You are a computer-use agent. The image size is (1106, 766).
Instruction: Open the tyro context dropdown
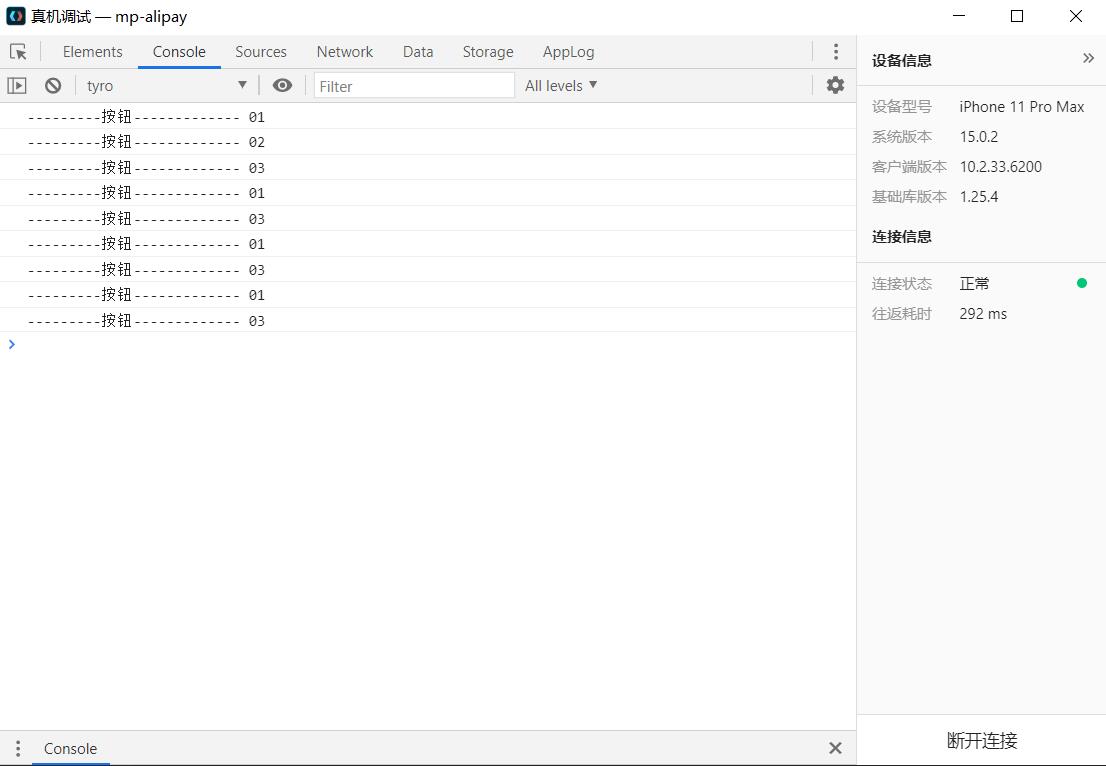tap(166, 86)
